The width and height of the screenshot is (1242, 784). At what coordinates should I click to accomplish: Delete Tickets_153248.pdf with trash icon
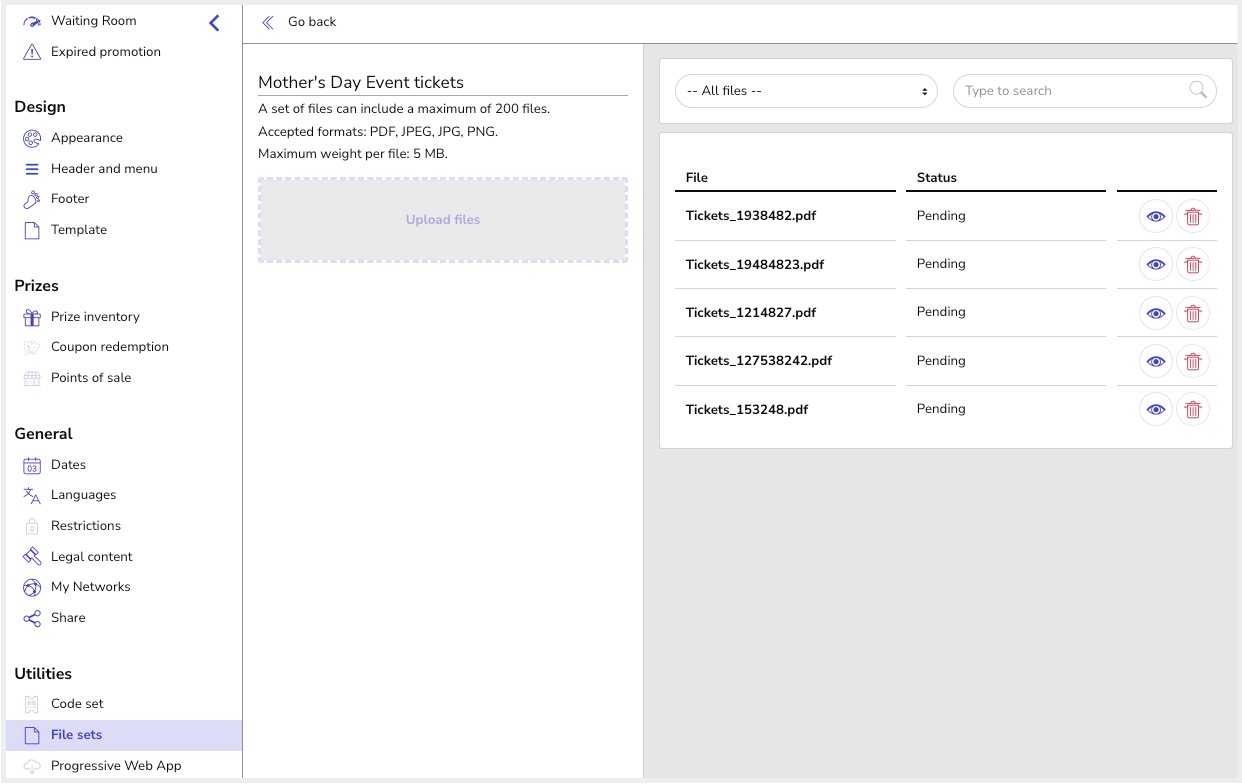tap(1193, 409)
